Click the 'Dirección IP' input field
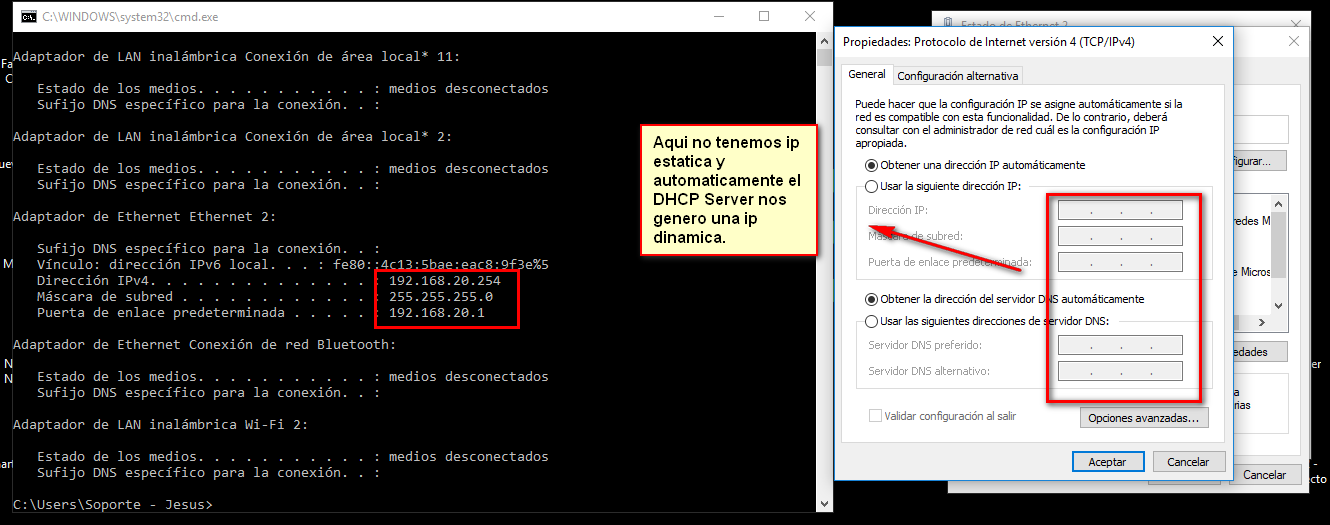Viewport: 1330px width, 525px height. (x=1120, y=211)
